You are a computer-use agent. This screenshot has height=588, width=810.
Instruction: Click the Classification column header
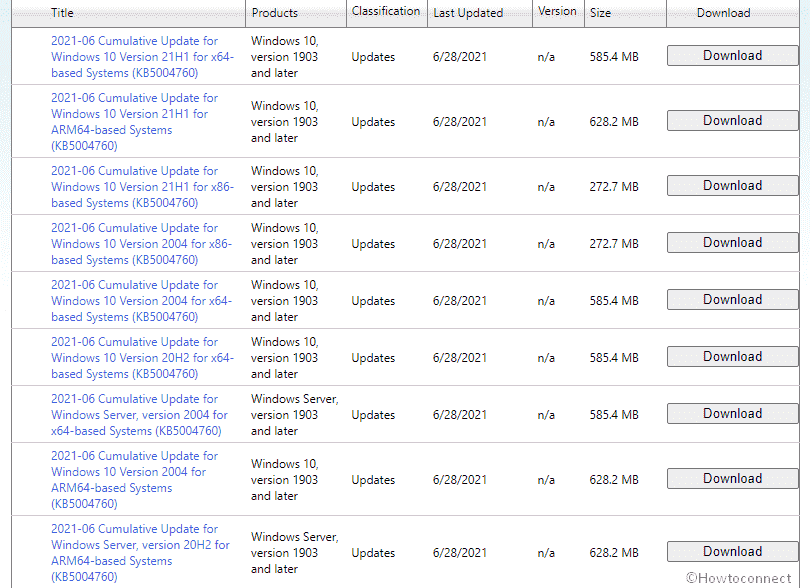click(386, 12)
